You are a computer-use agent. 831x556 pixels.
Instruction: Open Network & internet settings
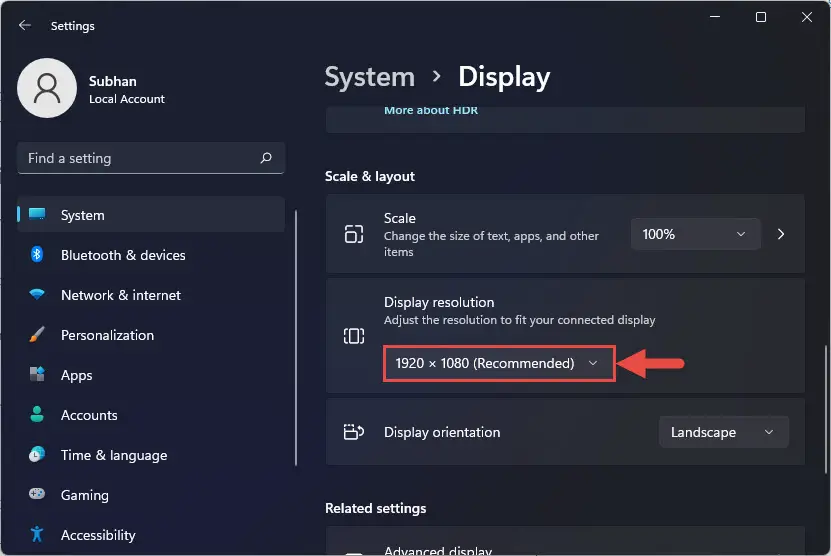151,295
